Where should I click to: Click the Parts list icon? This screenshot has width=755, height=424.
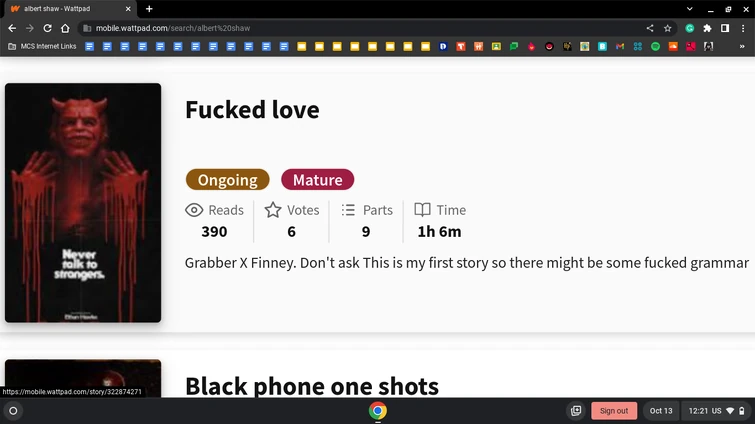(348, 210)
